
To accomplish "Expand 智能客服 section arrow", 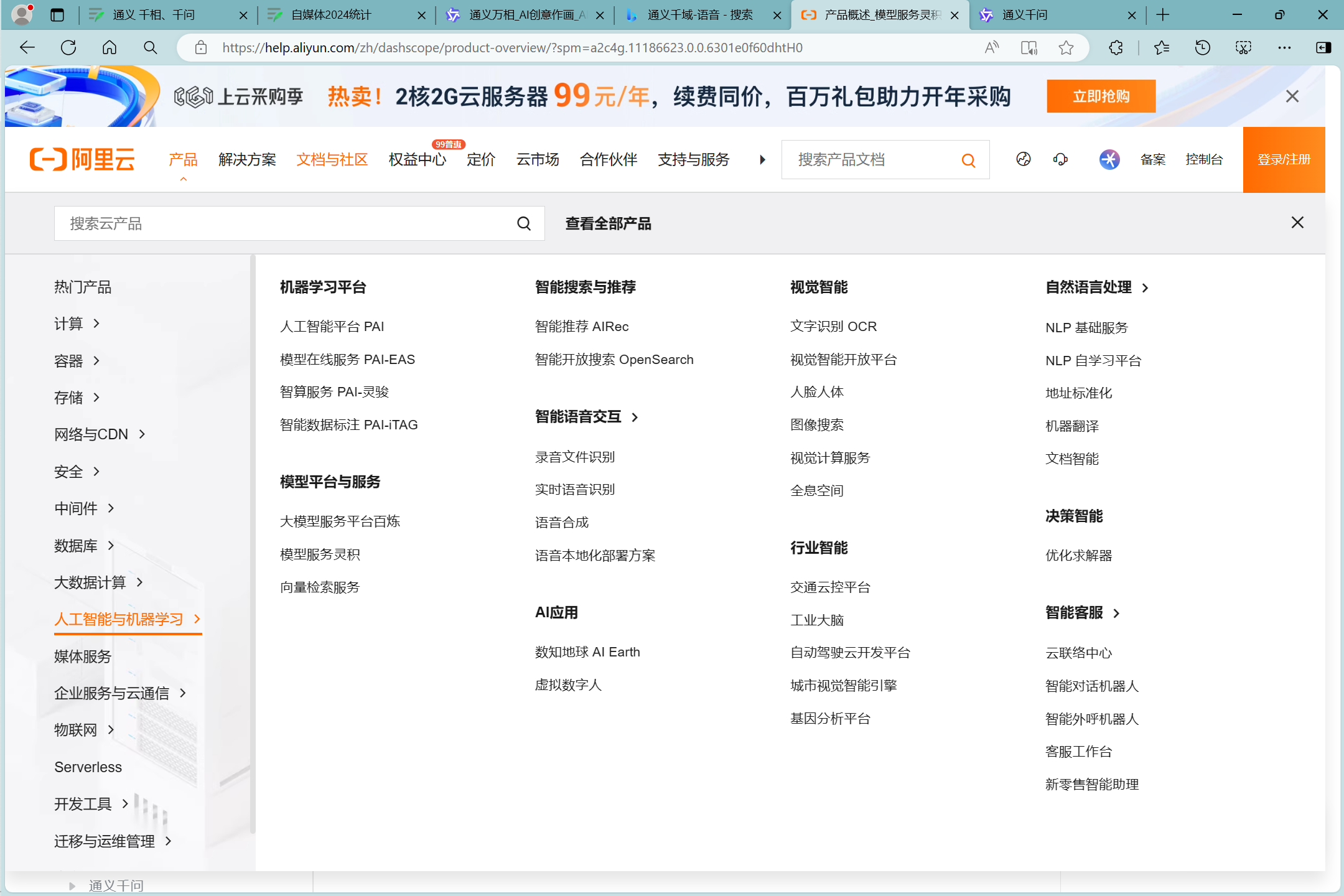I will click(1117, 613).
